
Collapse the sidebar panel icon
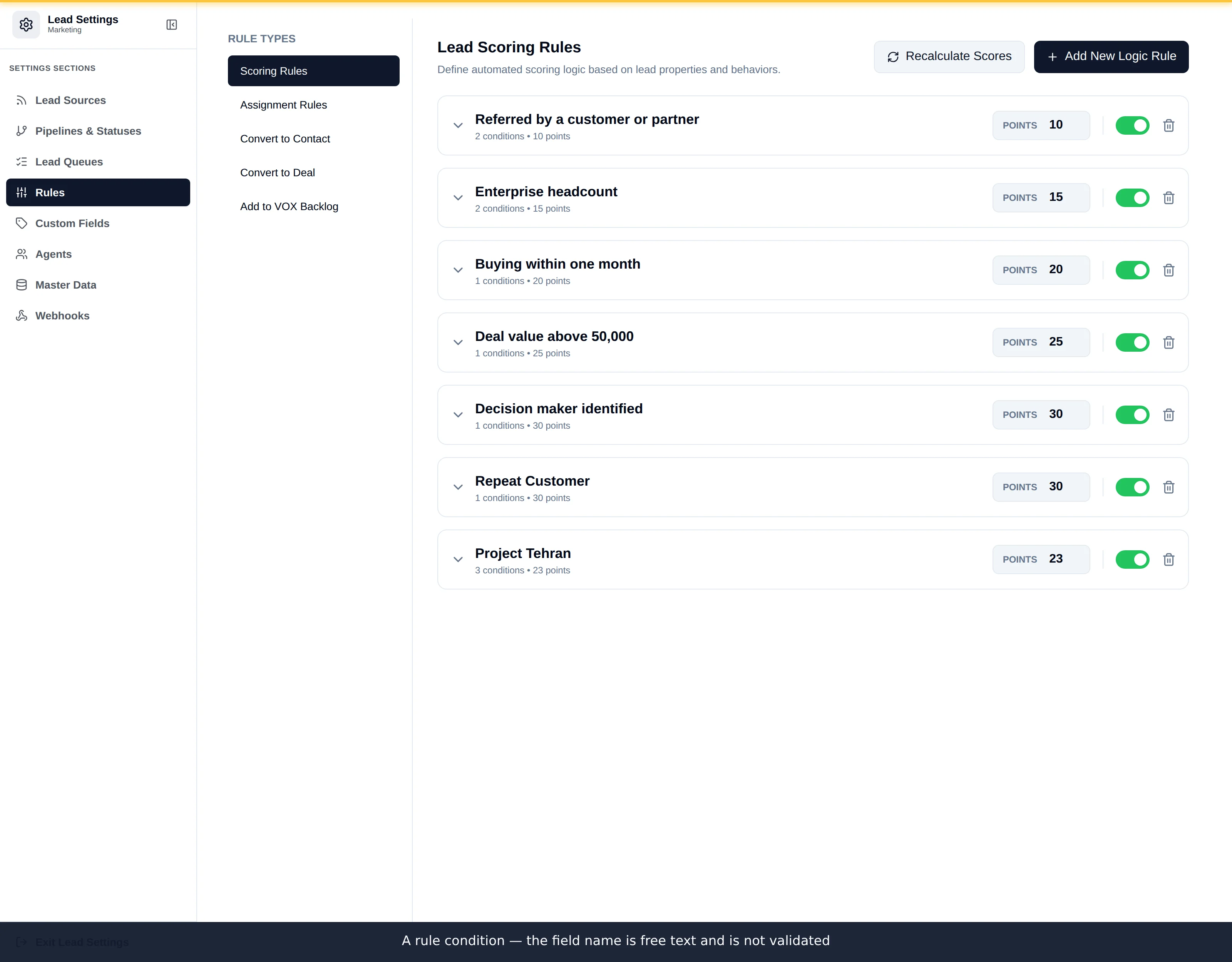pyautogui.click(x=171, y=25)
